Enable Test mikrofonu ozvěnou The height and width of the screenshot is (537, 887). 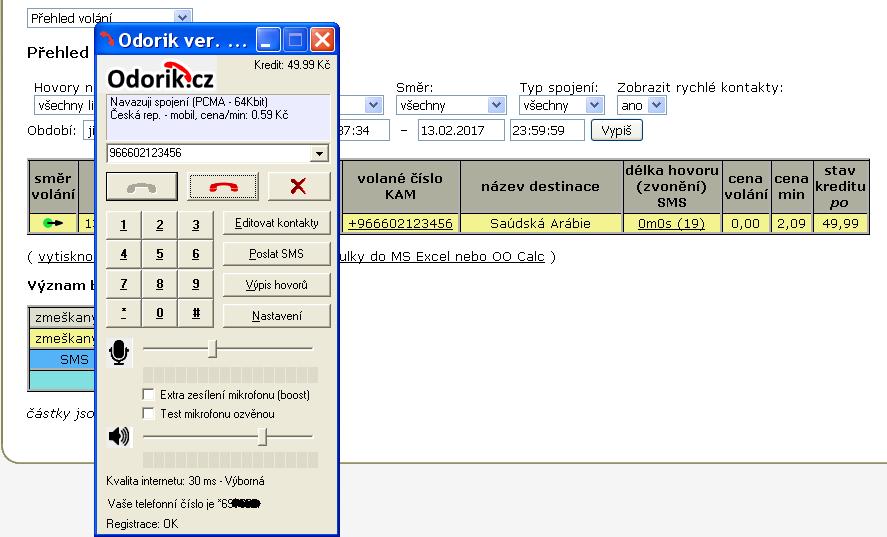click(x=149, y=414)
